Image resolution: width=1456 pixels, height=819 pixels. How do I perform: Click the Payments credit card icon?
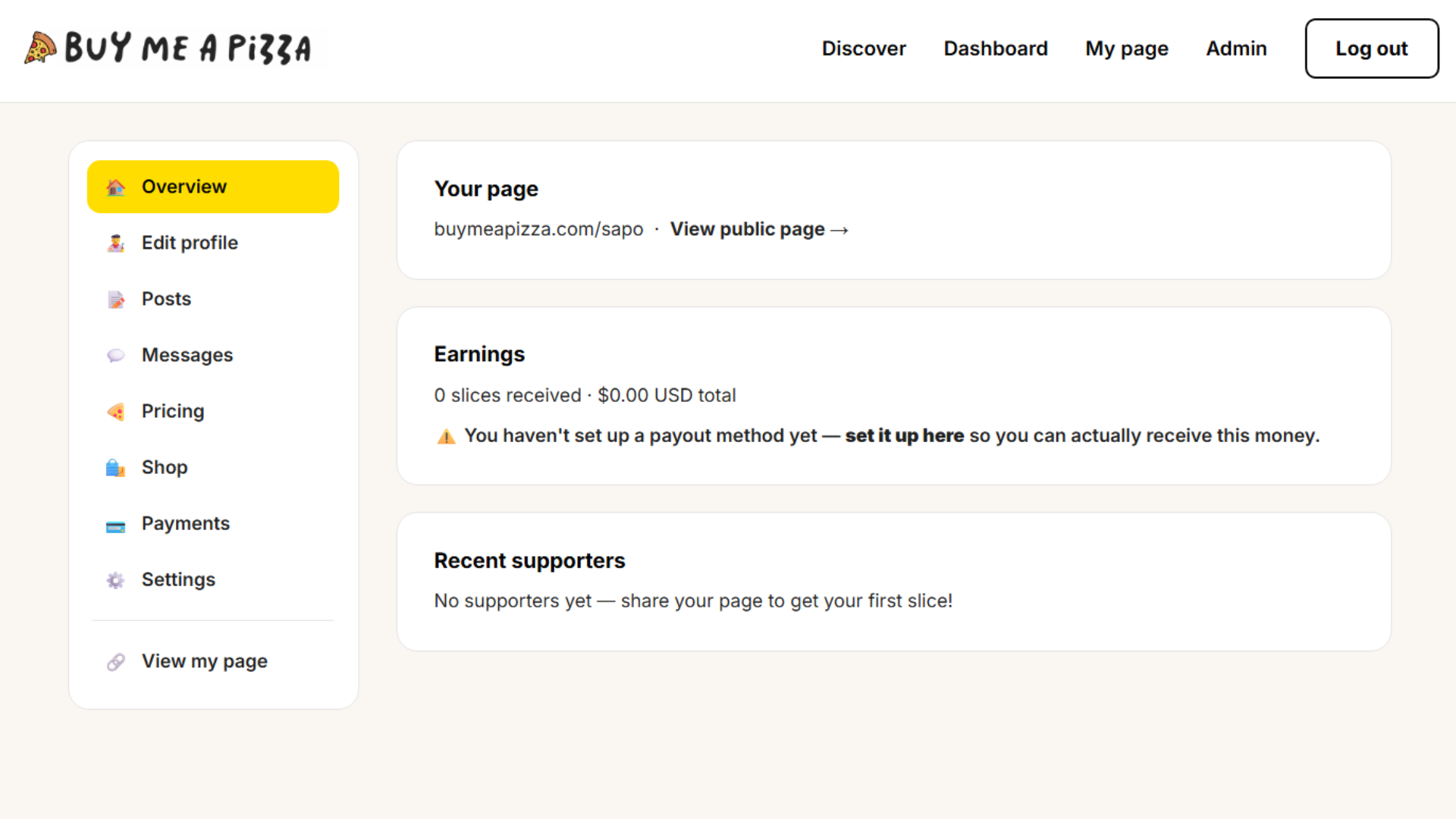coord(115,526)
